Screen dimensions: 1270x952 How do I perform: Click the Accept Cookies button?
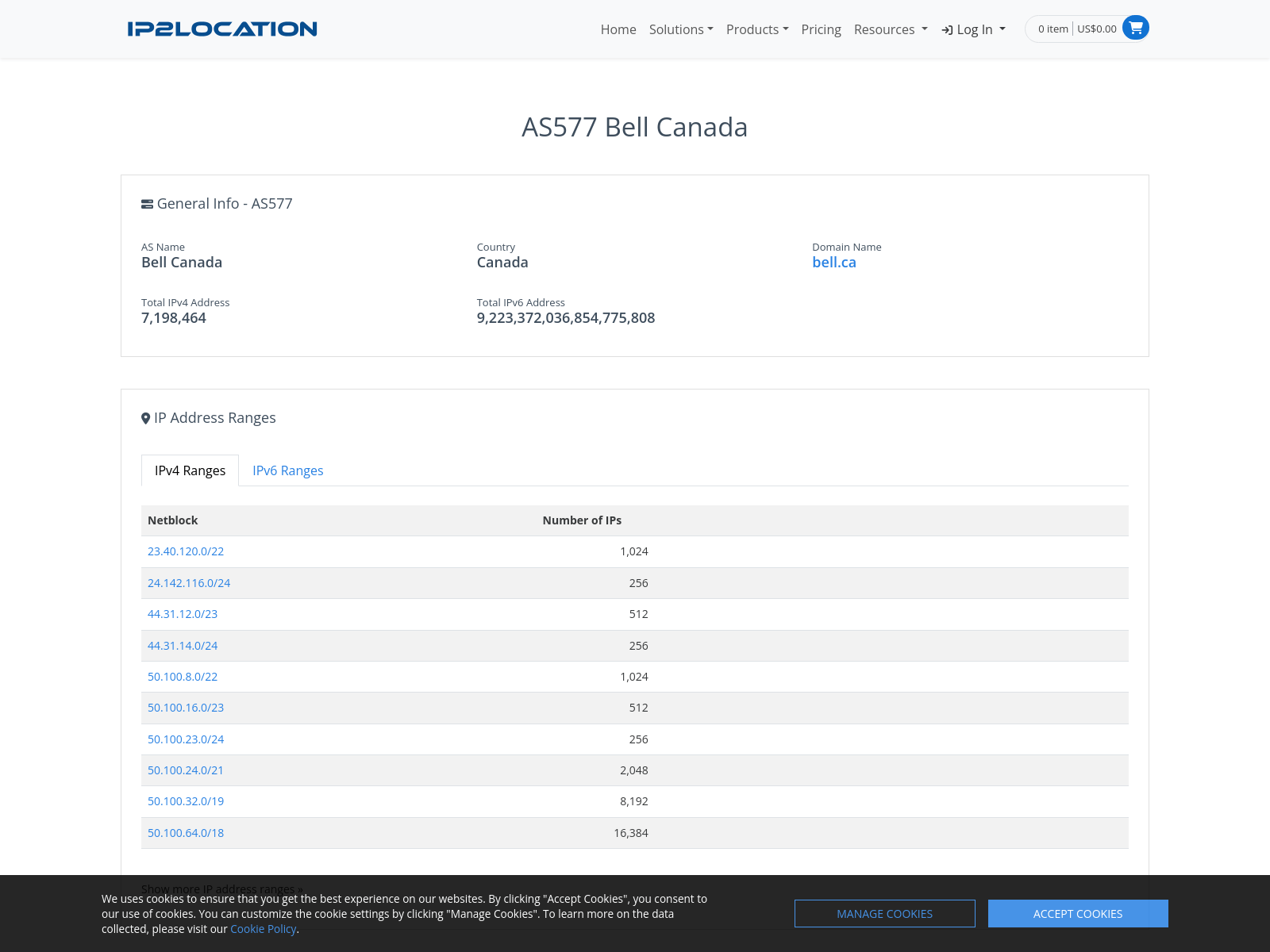(x=1078, y=913)
